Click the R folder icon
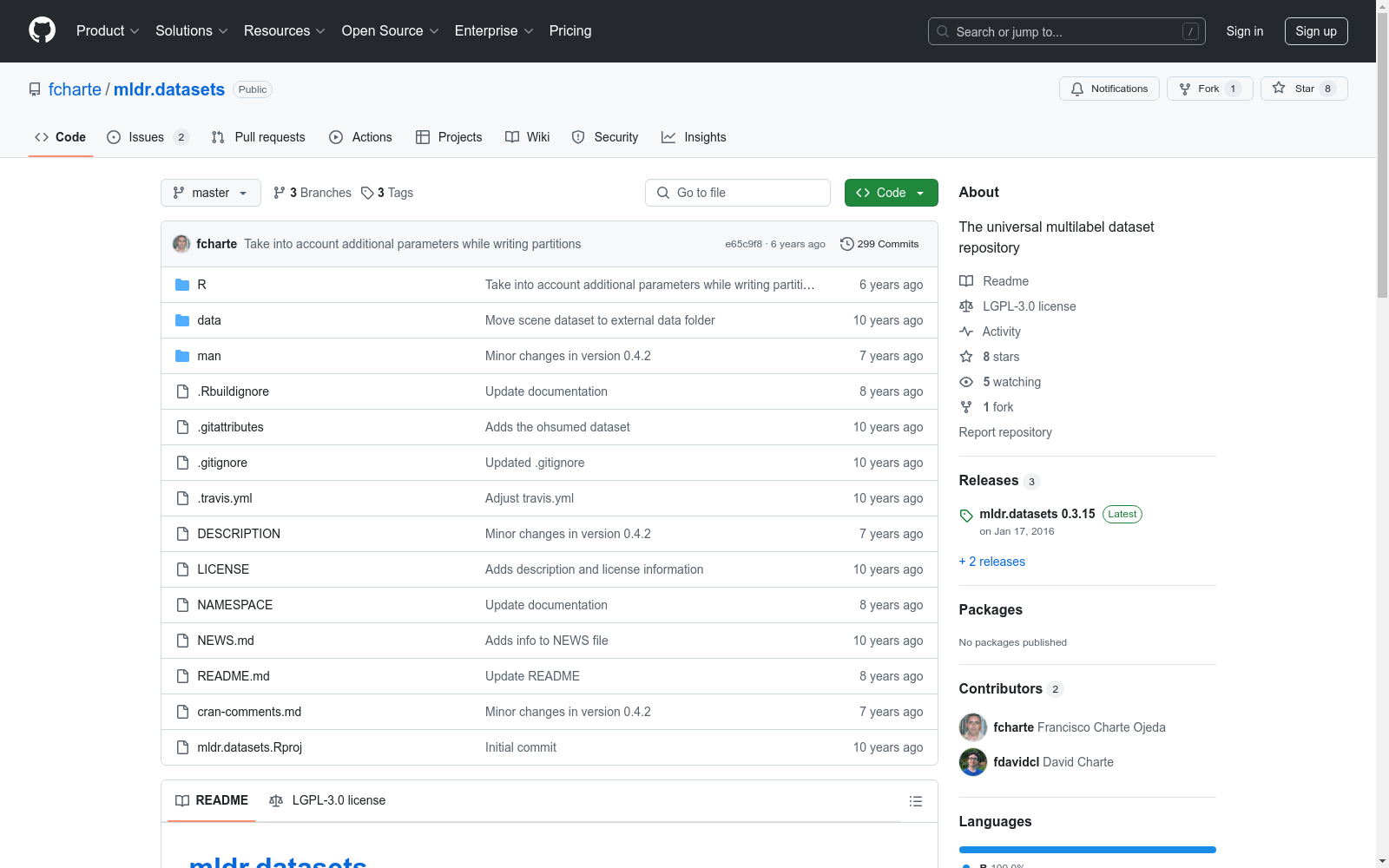 182,285
